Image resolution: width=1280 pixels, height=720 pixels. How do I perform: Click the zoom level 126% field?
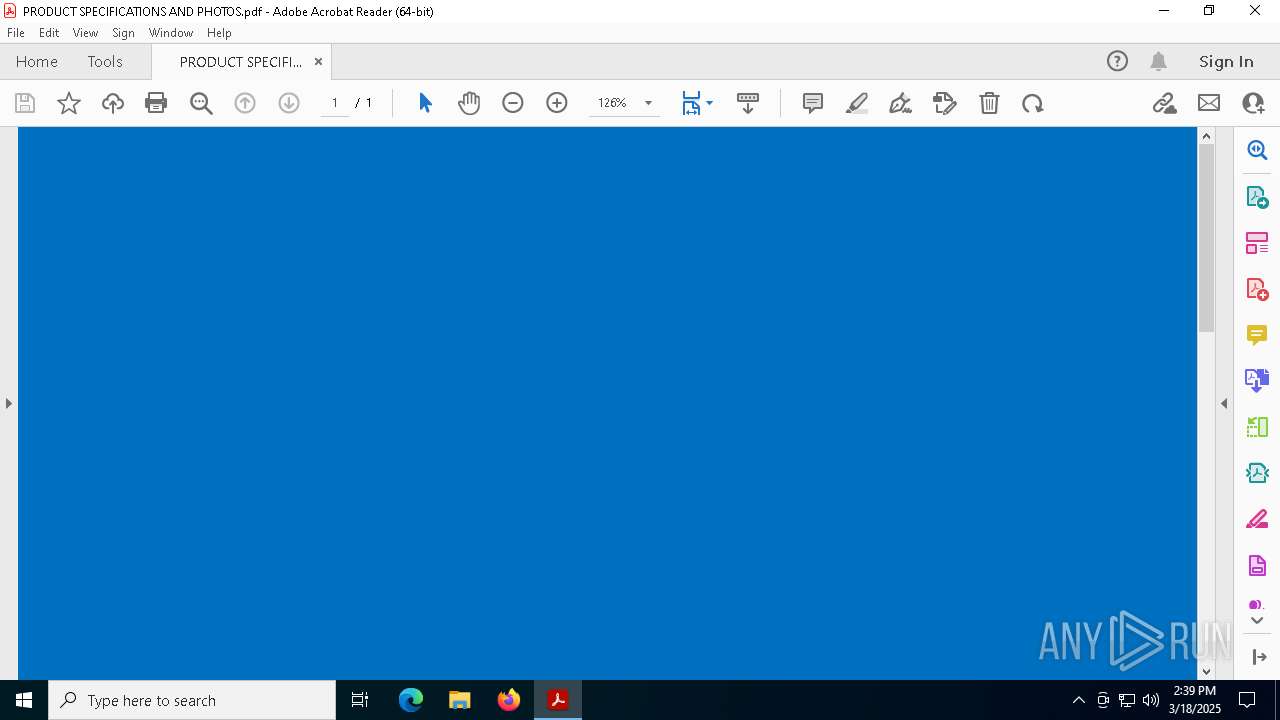(x=612, y=103)
